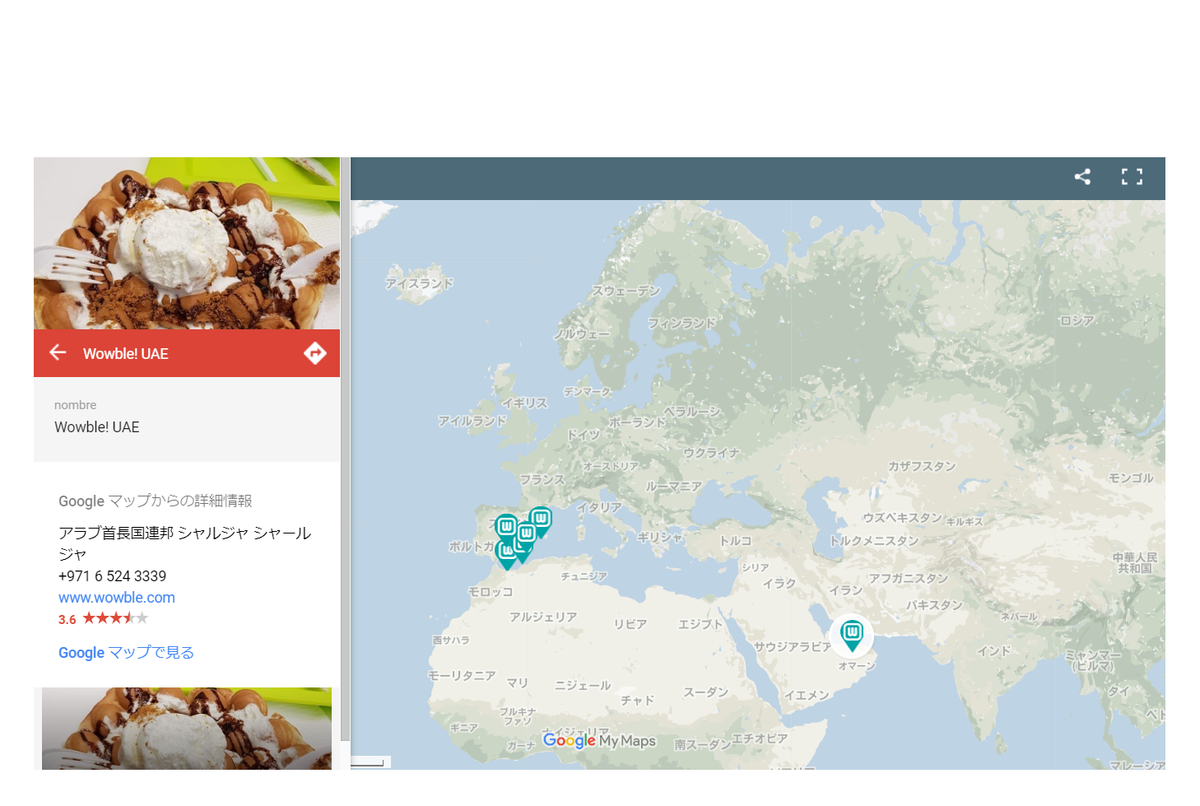
Task: Click the ウクライナ label on map
Action: (x=711, y=453)
